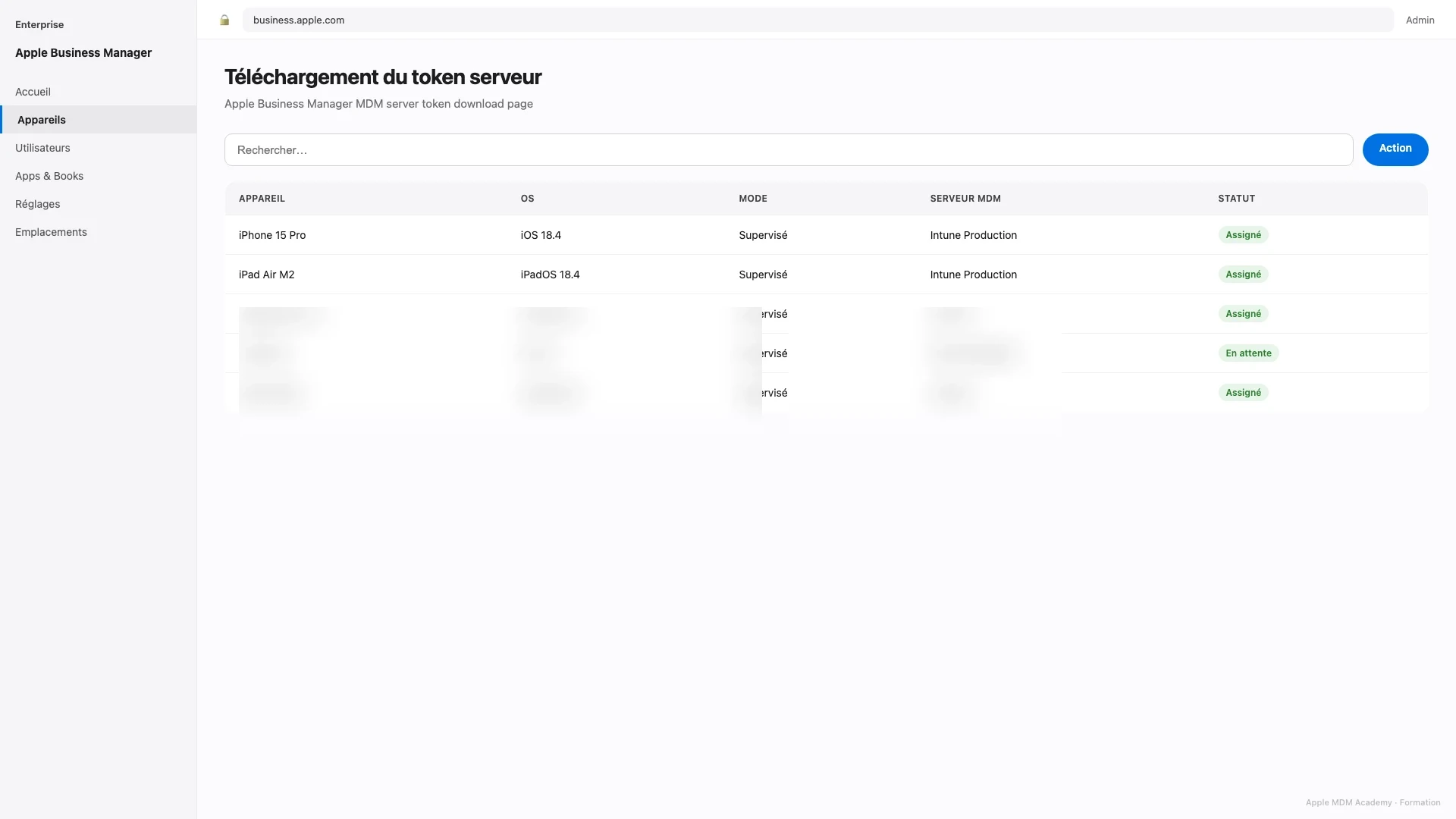The height and width of the screenshot is (819, 1456).
Task: Click the iPadOS 18.4 cell
Action: click(x=550, y=275)
